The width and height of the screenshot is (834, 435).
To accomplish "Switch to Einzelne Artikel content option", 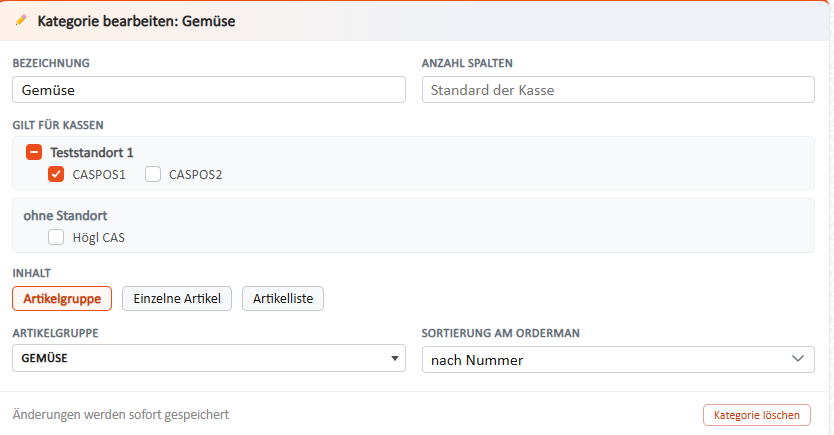I will 177,298.
